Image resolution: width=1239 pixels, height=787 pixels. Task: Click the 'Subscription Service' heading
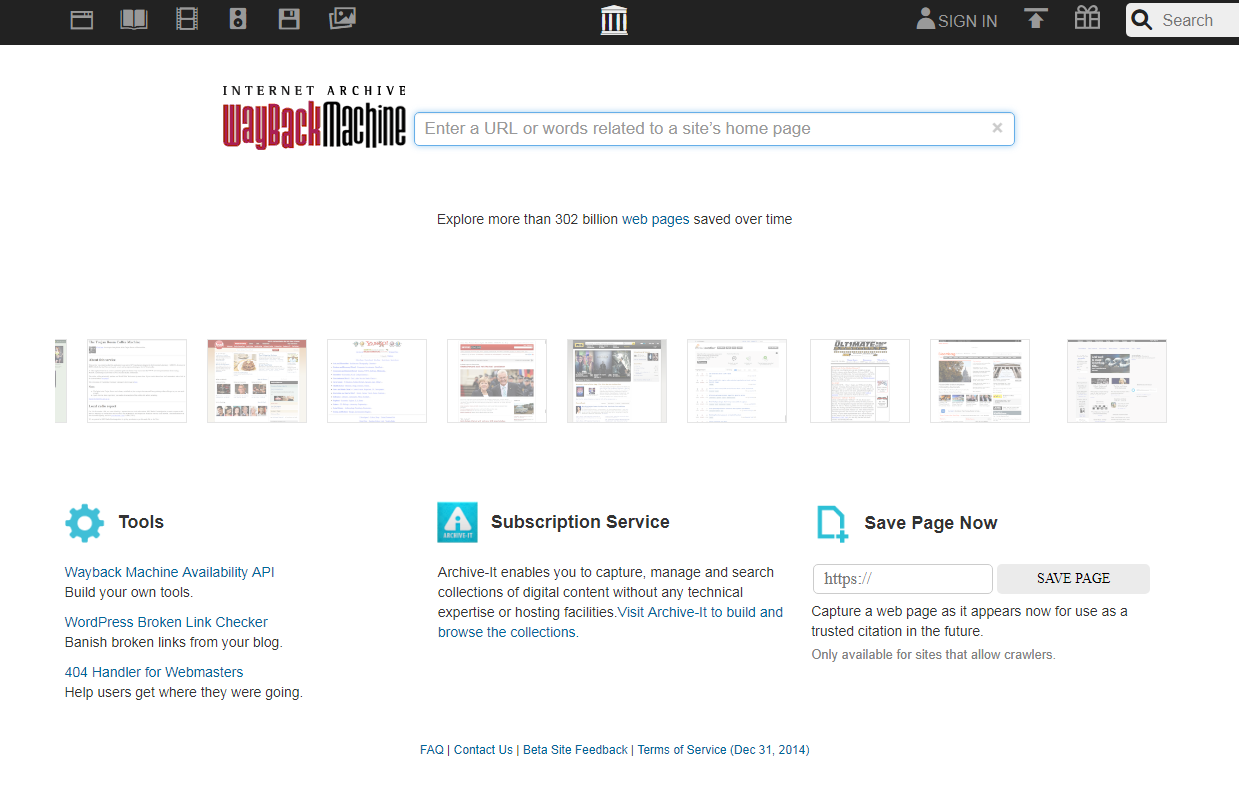(580, 522)
